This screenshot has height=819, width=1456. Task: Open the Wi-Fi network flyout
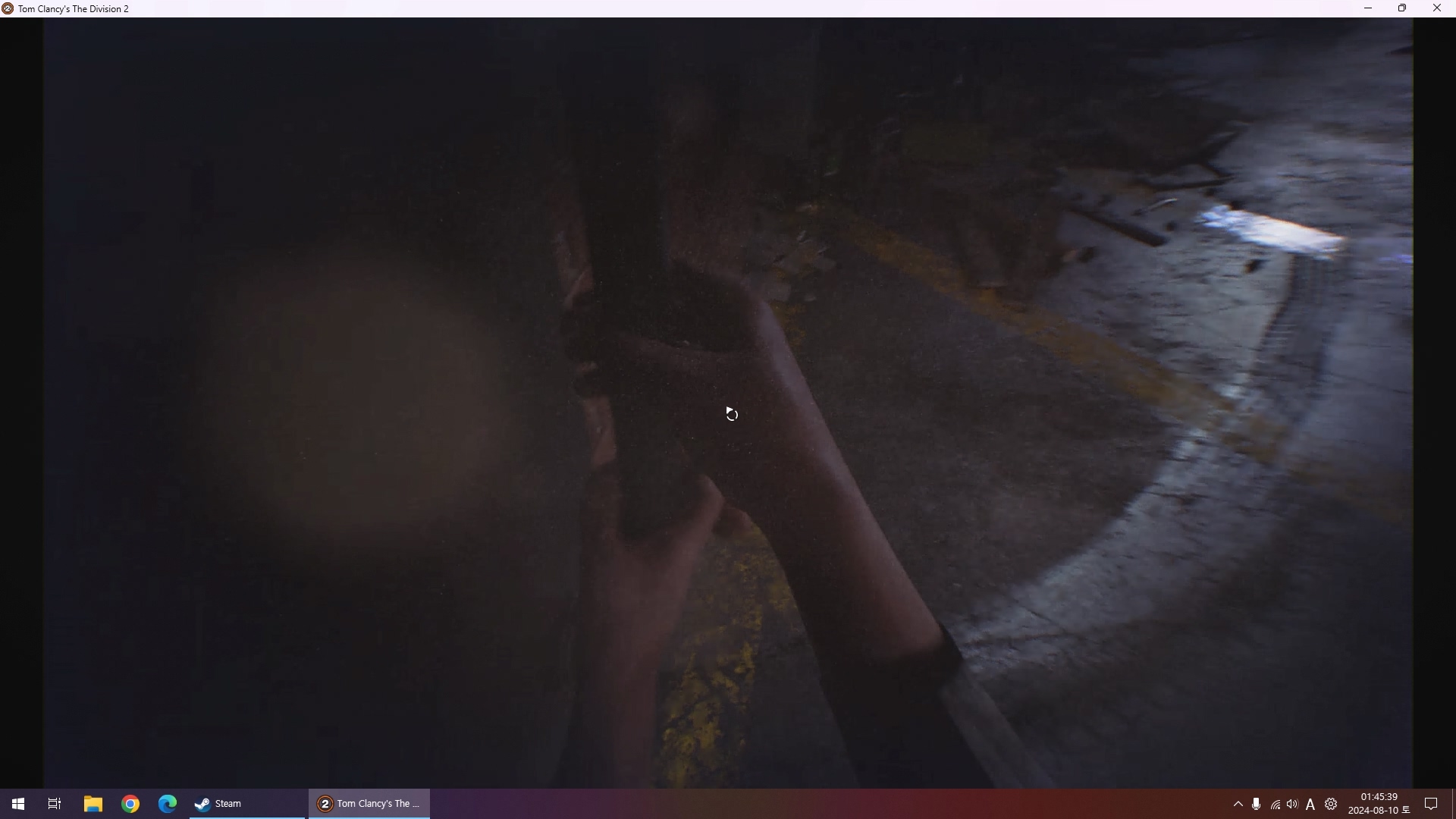[x=1276, y=805]
